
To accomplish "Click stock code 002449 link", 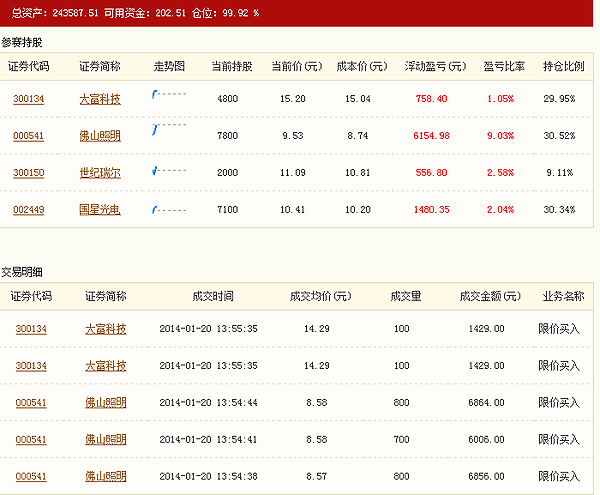I will click(29, 210).
